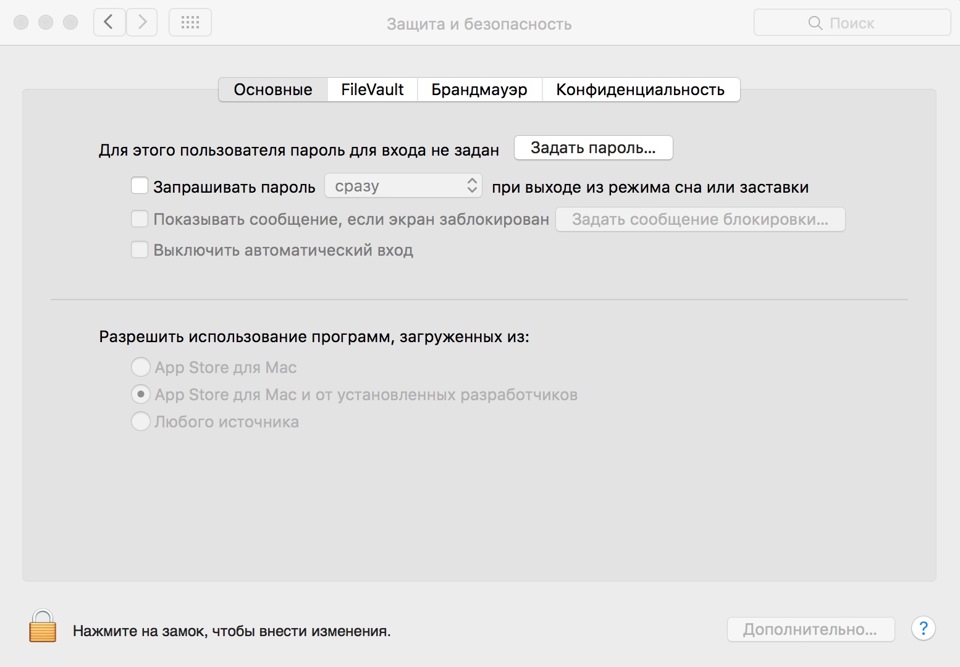Screen dimensions: 960x667
Task: Open the help question mark button
Action: (923, 628)
